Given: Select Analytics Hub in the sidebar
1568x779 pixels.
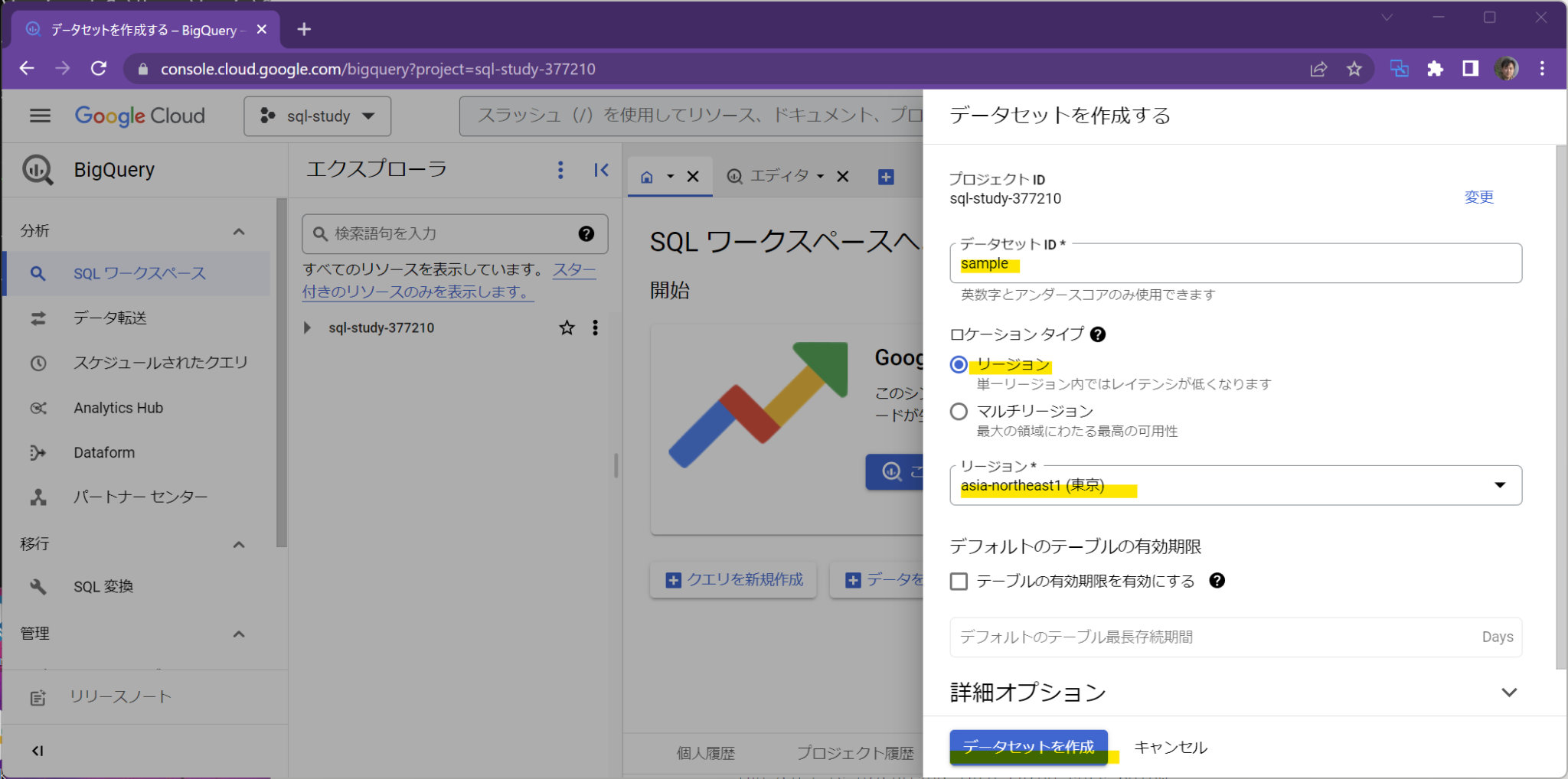Looking at the screenshot, I should [x=118, y=407].
